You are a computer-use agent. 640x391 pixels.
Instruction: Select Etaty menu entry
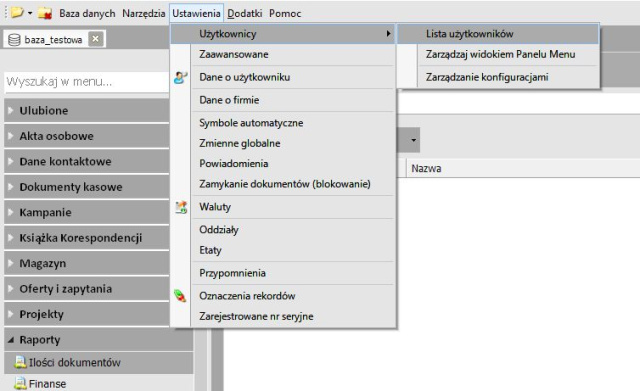pos(283,250)
